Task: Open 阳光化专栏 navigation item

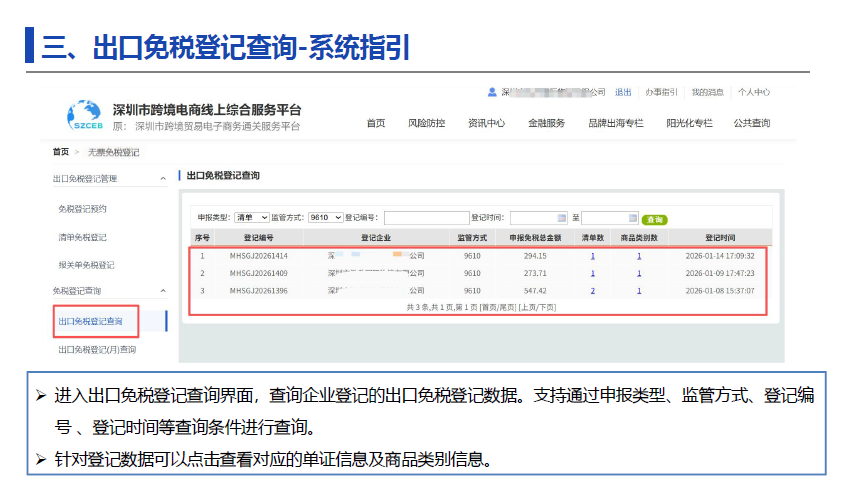Action: coord(689,123)
